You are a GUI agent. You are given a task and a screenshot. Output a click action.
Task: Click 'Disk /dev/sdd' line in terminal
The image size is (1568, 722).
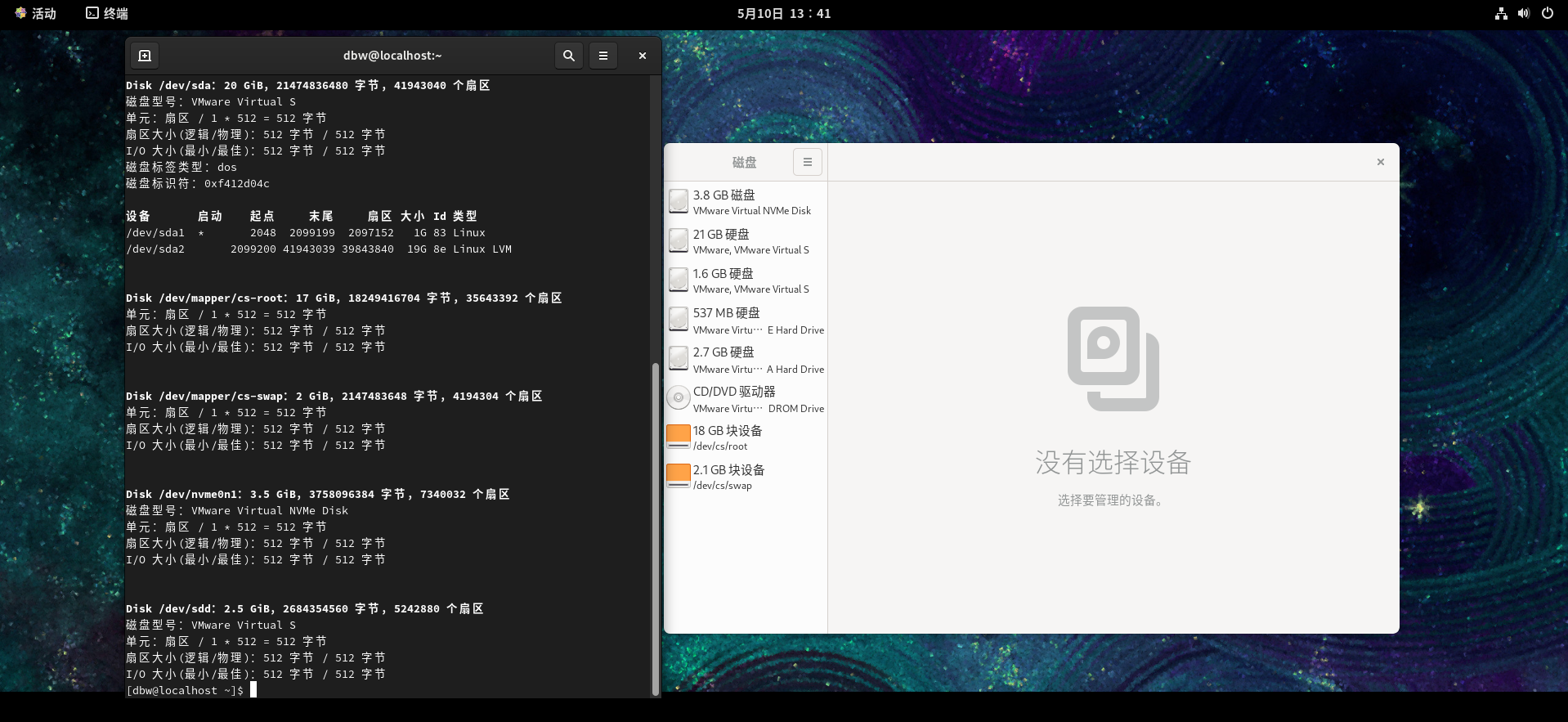click(304, 609)
